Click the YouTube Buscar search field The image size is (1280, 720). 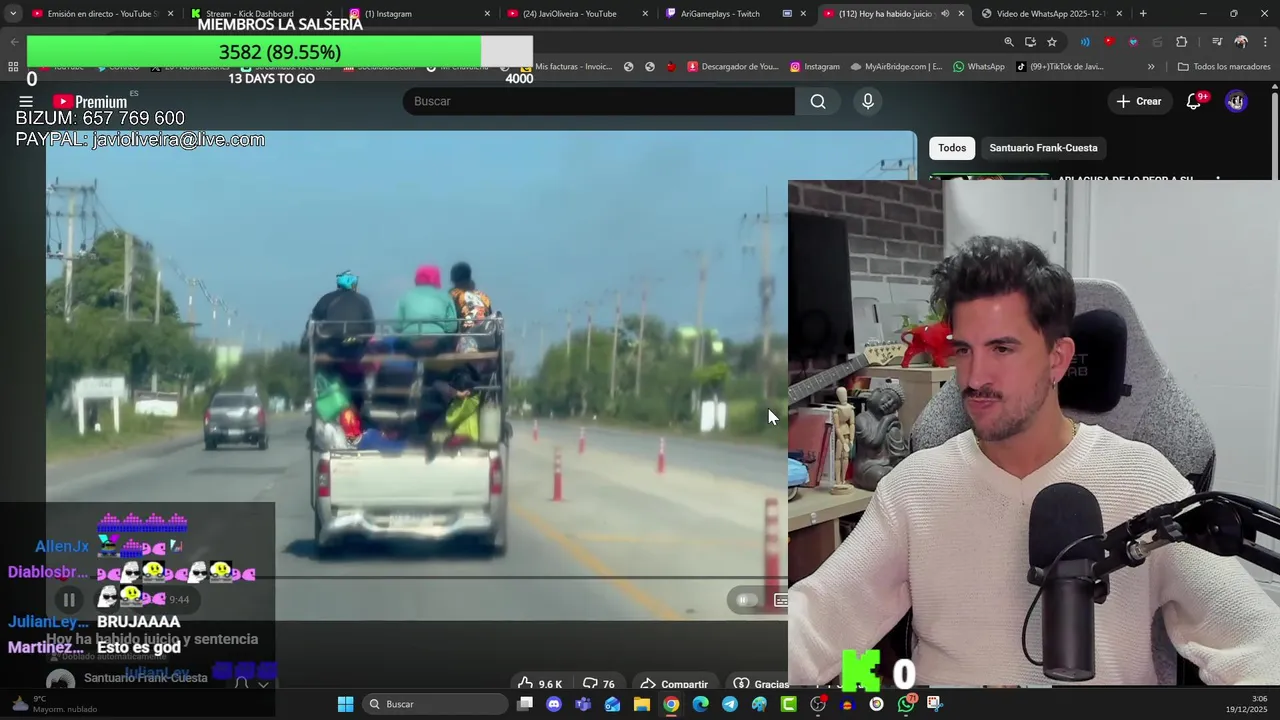[x=600, y=101]
